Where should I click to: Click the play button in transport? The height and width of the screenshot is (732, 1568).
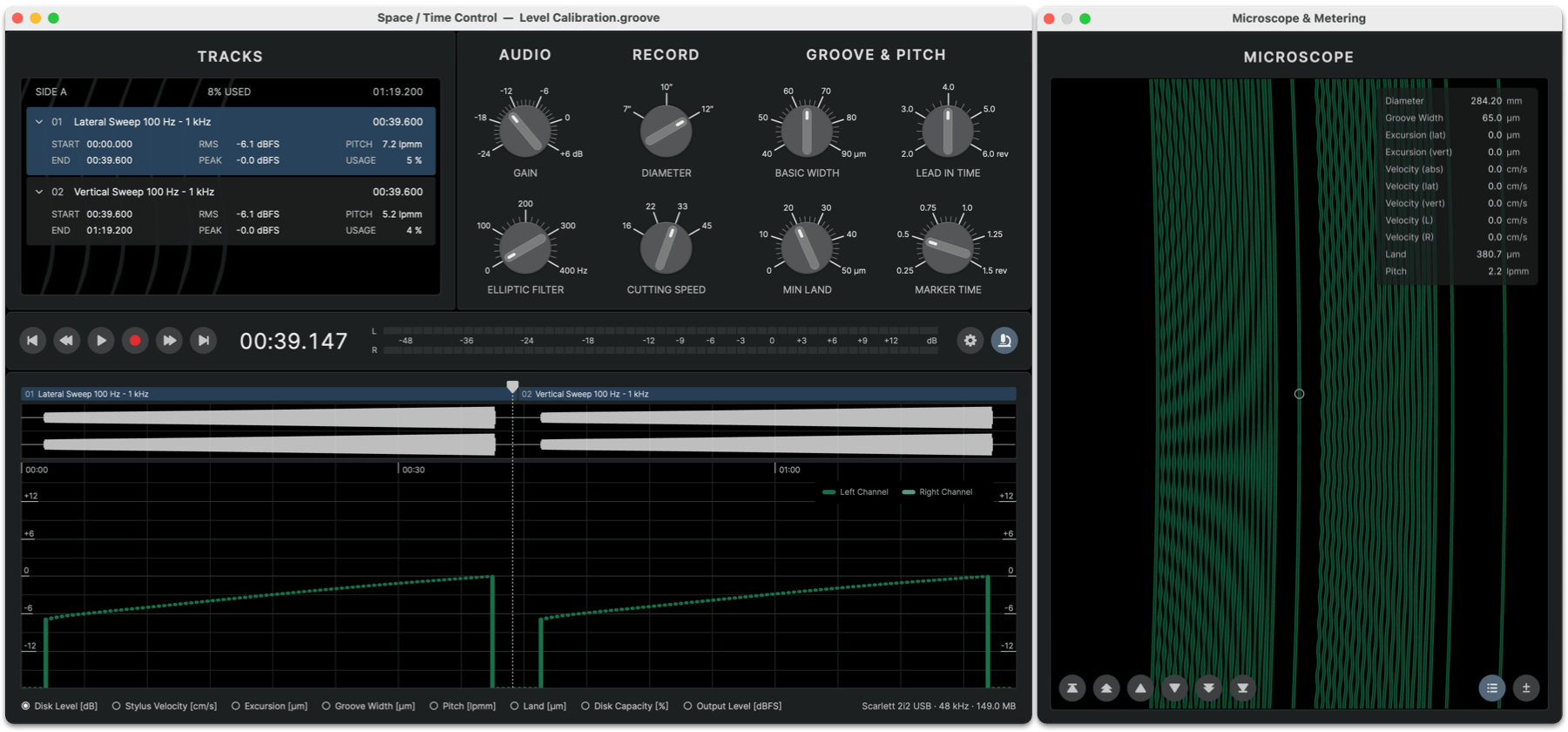(x=101, y=341)
